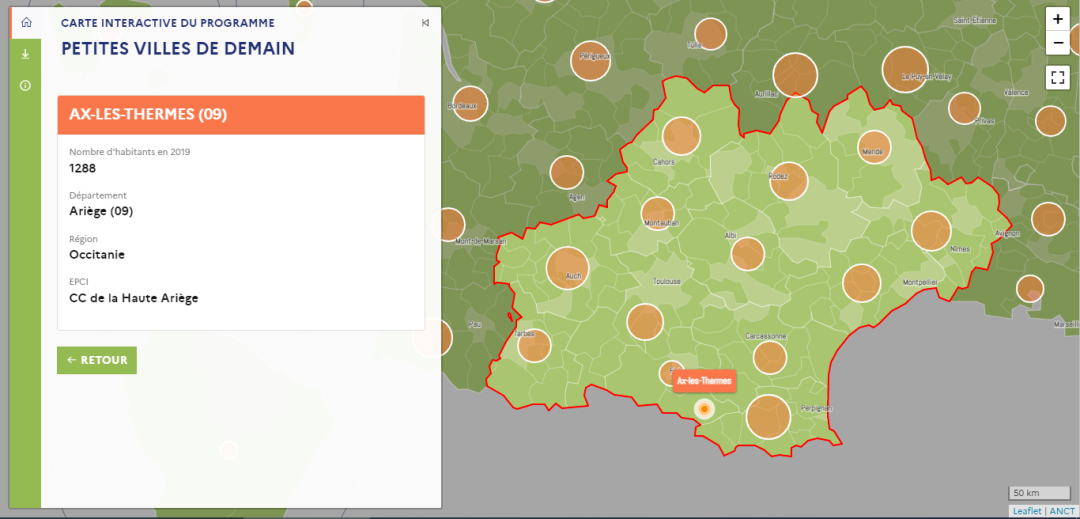
Task: Click the 50 km scale bar
Action: tap(1039, 493)
